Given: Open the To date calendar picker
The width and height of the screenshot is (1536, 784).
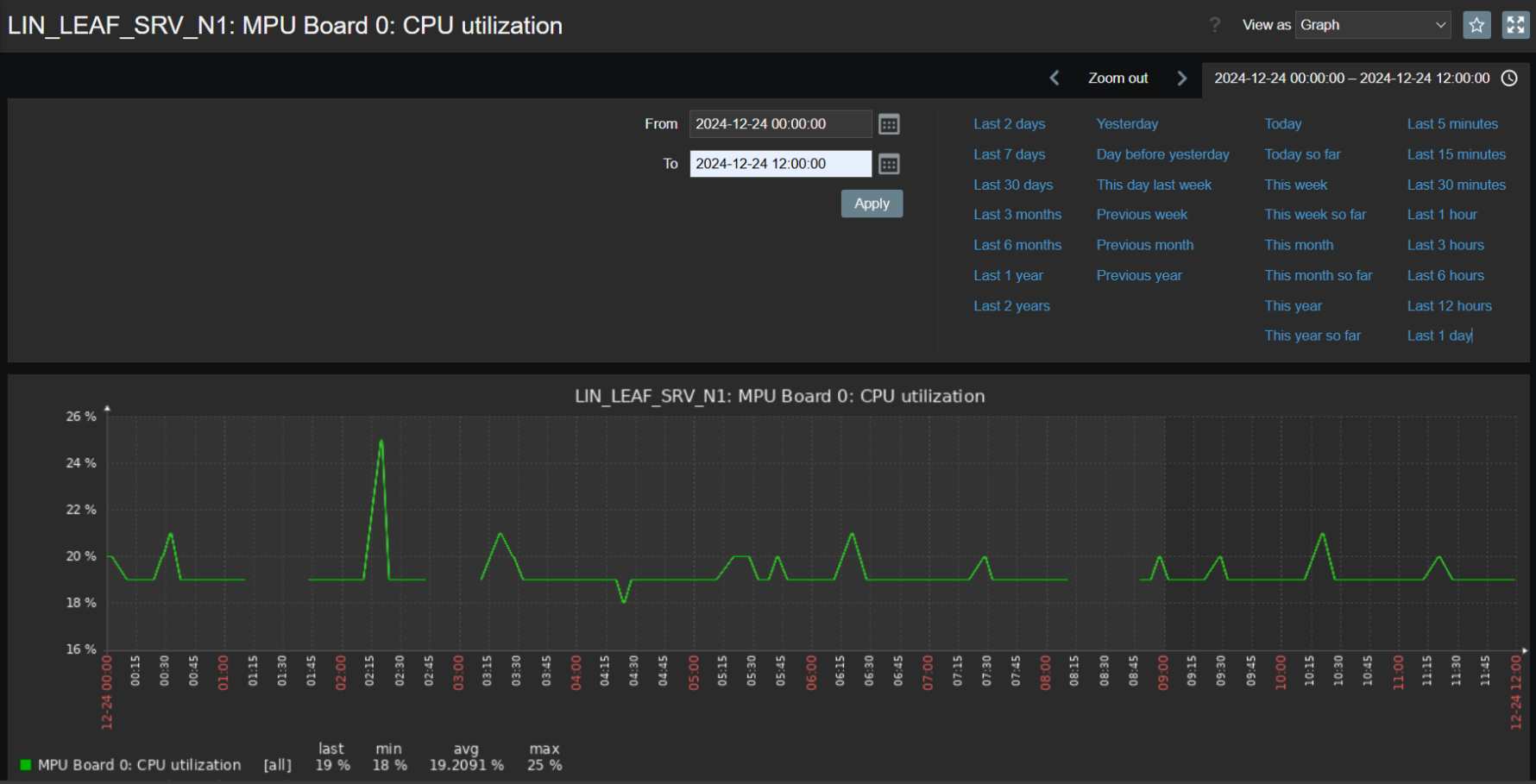Looking at the screenshot, I should click(889, 164).
